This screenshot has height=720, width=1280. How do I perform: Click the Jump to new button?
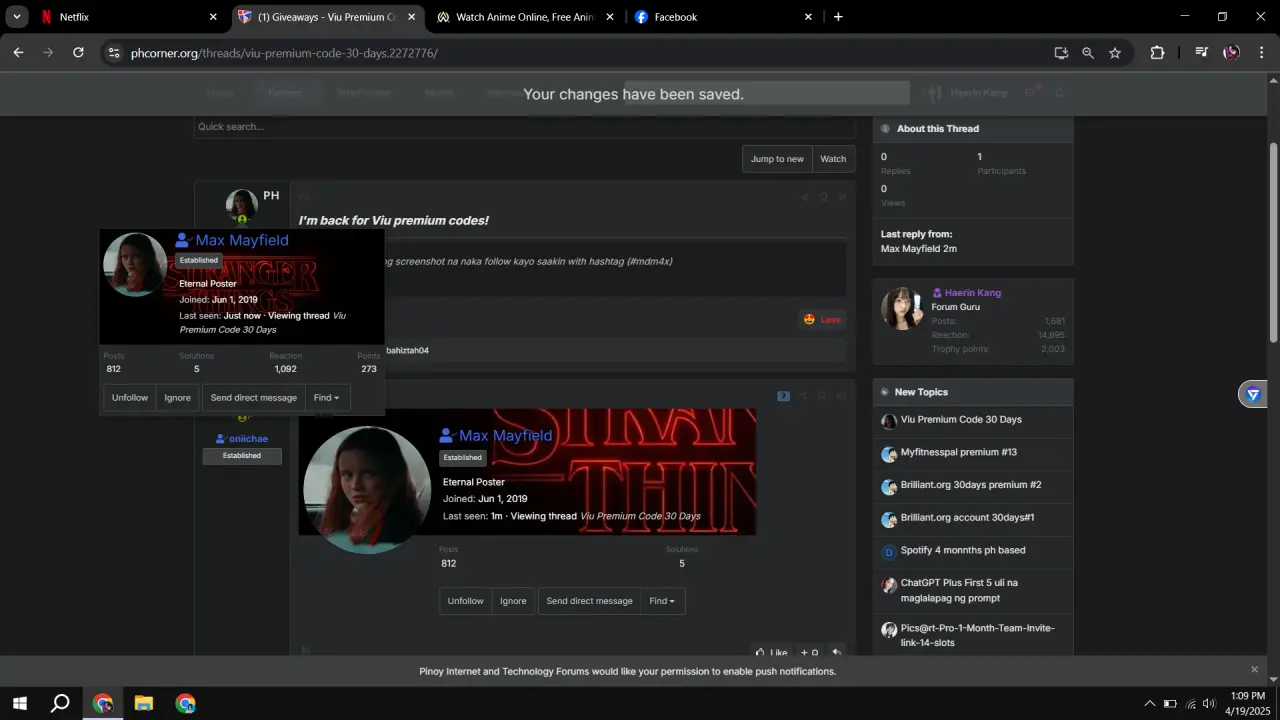coord(777,159)
